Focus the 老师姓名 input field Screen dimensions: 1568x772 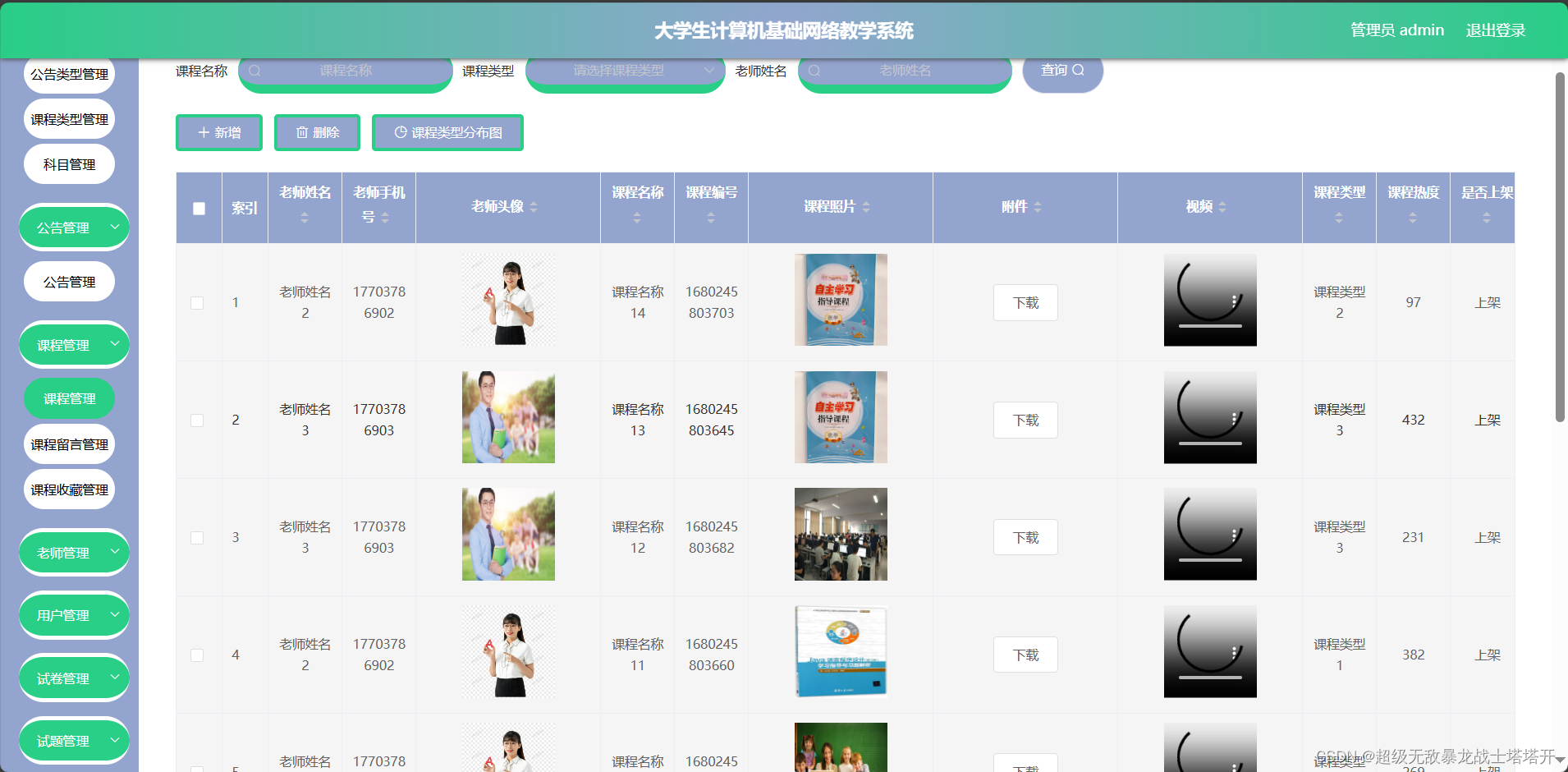coord(905,71)
